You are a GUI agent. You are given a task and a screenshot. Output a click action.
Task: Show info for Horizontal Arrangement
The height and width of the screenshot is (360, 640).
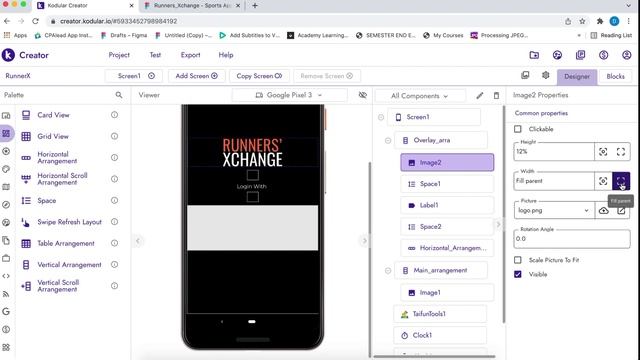click(114, 158)
